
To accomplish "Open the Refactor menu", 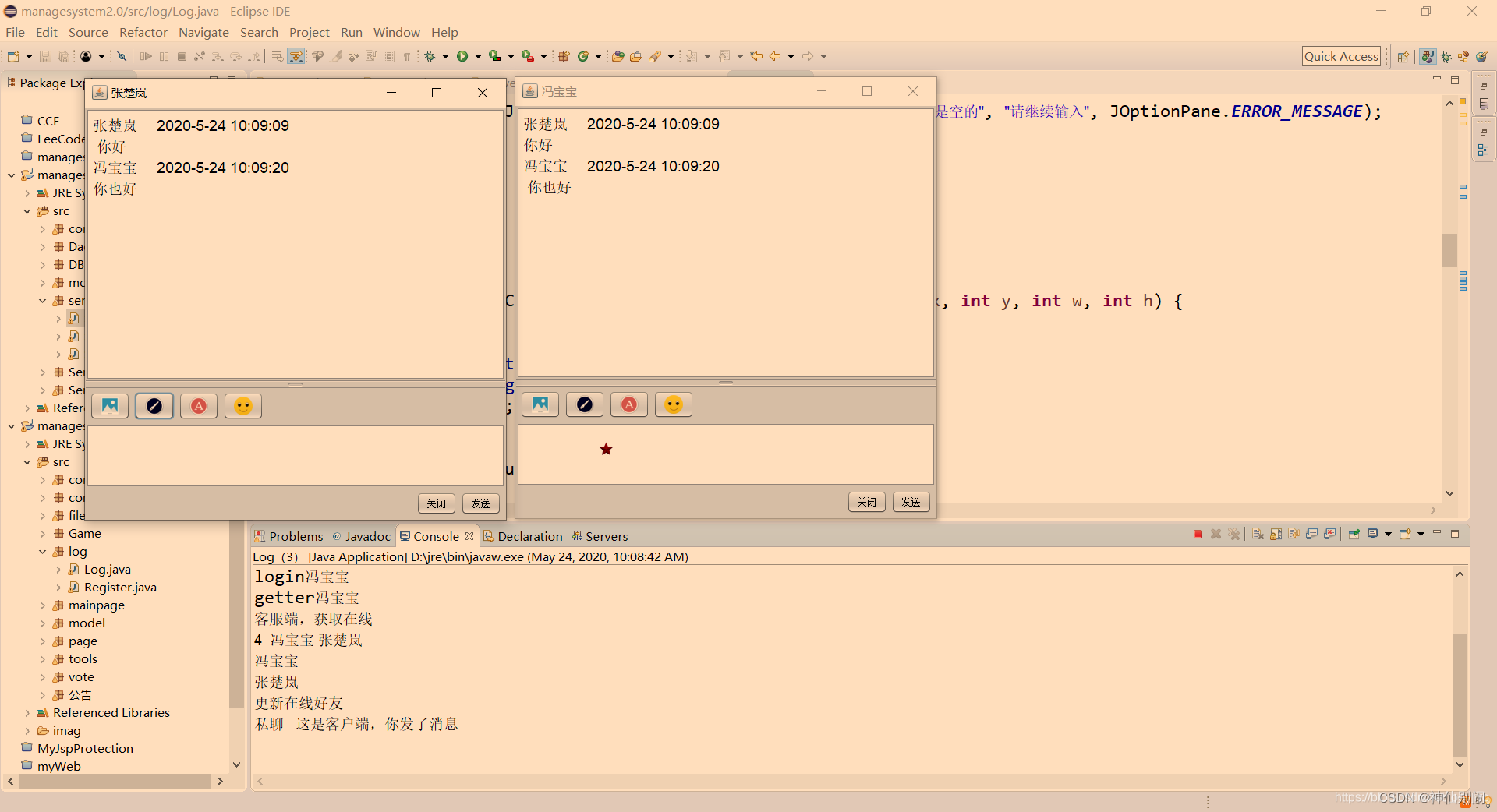I will [143, 32].
